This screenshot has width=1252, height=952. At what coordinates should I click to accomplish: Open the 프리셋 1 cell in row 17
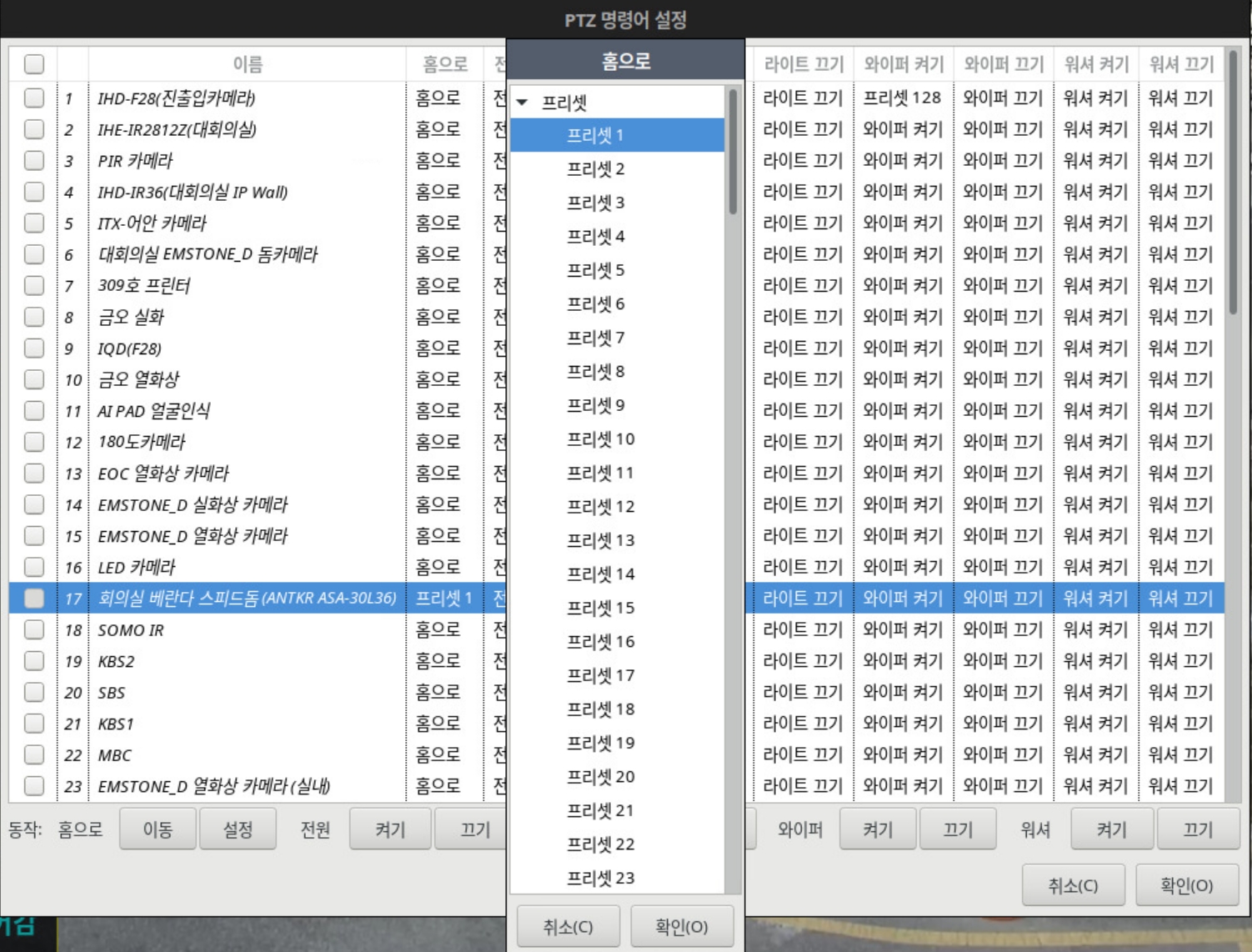point(443,599)
